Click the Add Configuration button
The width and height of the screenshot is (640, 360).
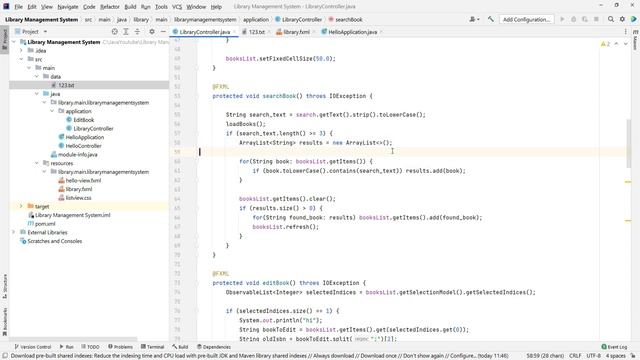click(527, 19)
